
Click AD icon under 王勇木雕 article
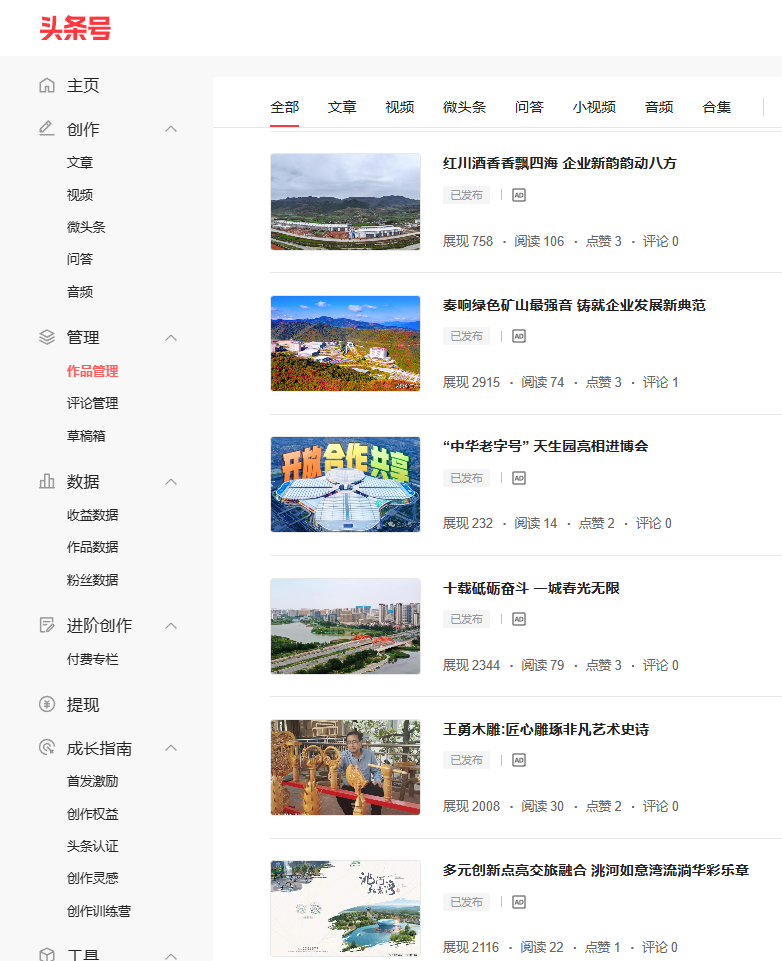519,760
